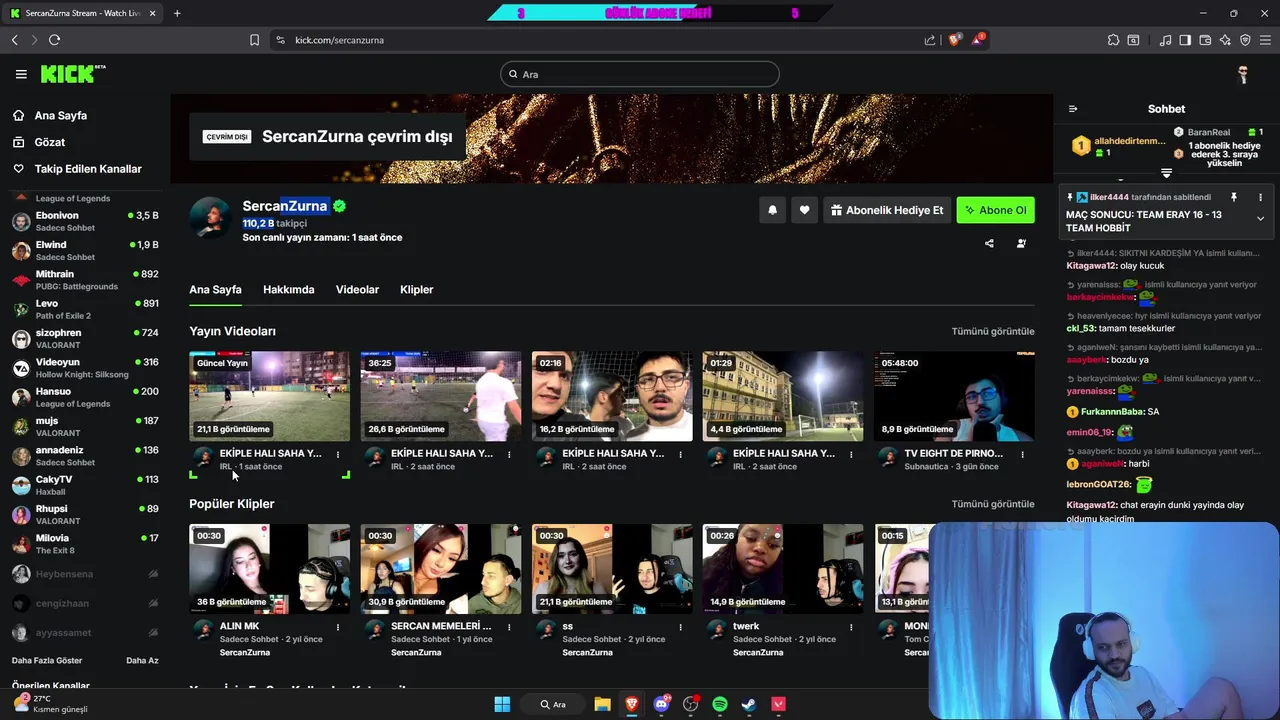The height and width of the screenshot is (720, 1280).
Task: Open sizophren's channel in the sidebar
Action: point(85,338)
